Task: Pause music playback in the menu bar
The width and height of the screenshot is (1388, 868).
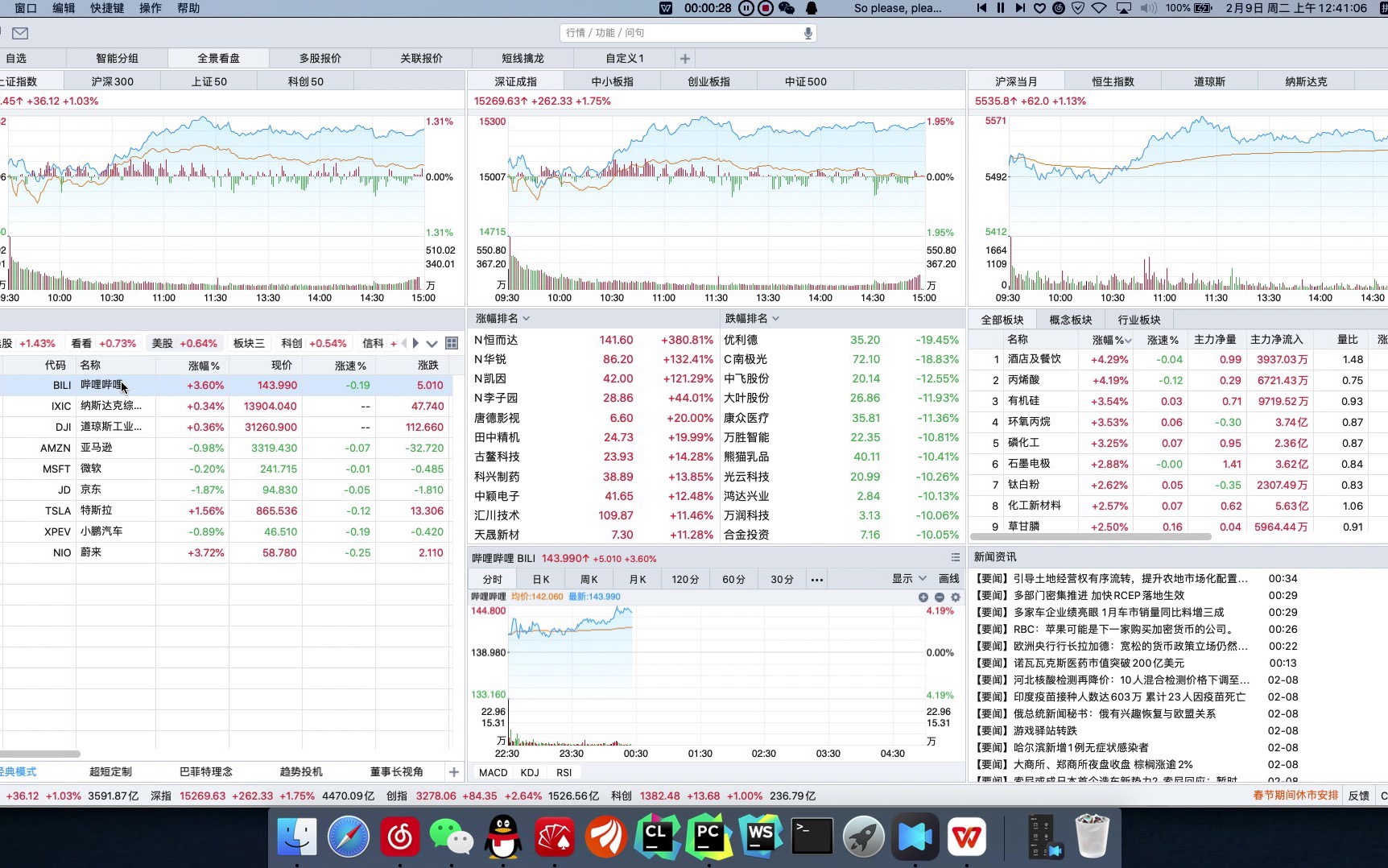Action: (x=1001, y=8)
